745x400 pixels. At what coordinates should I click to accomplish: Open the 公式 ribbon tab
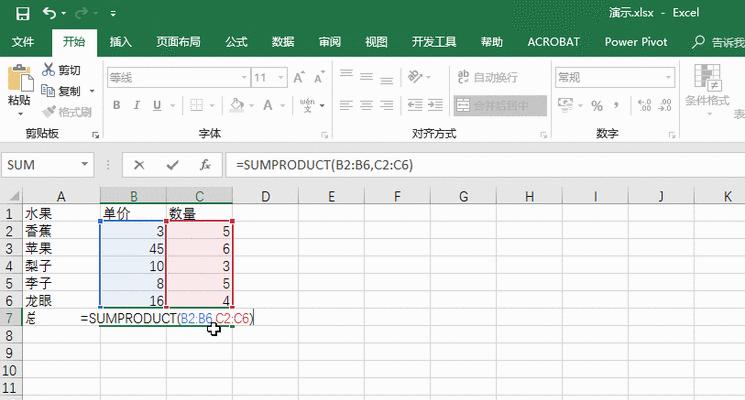[x=236, y=42]
